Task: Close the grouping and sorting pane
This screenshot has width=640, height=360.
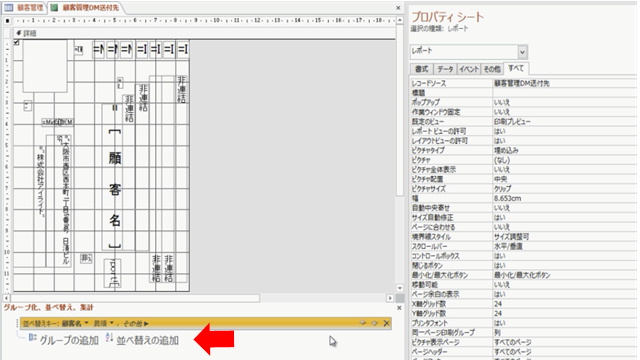Action: click(x=399, y=308)
